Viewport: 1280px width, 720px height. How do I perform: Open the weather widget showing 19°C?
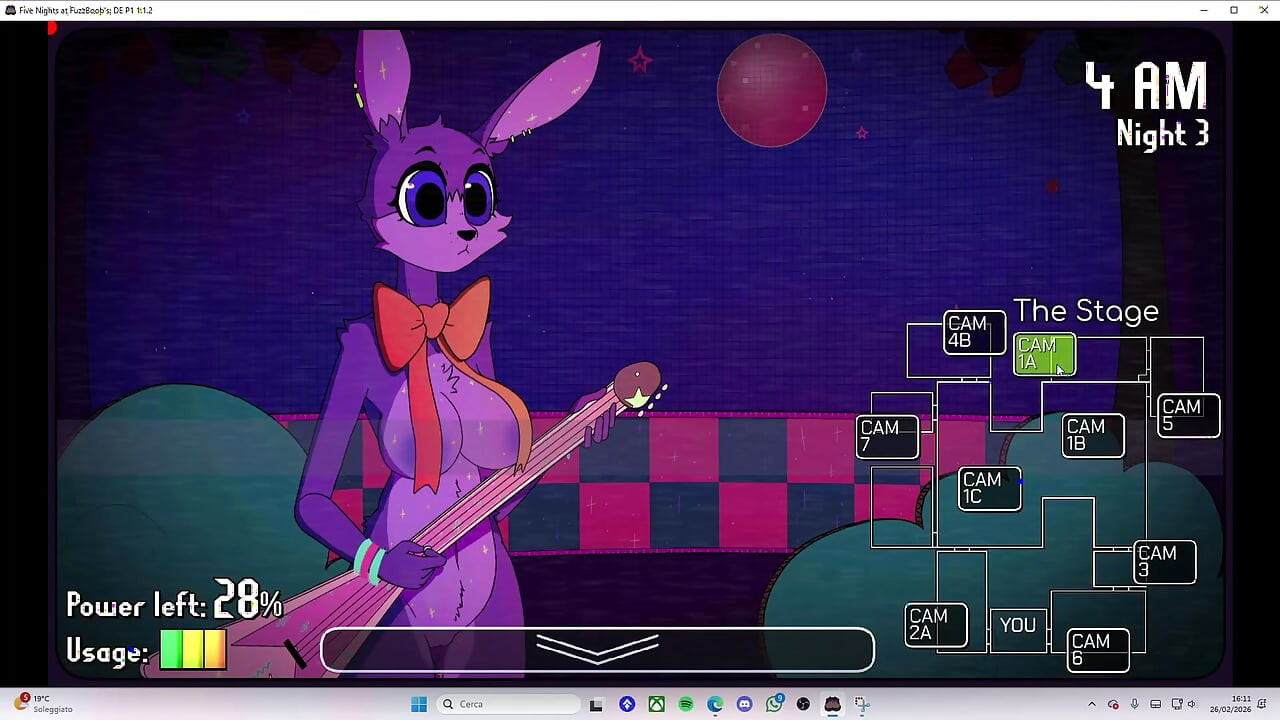point(44,704)
